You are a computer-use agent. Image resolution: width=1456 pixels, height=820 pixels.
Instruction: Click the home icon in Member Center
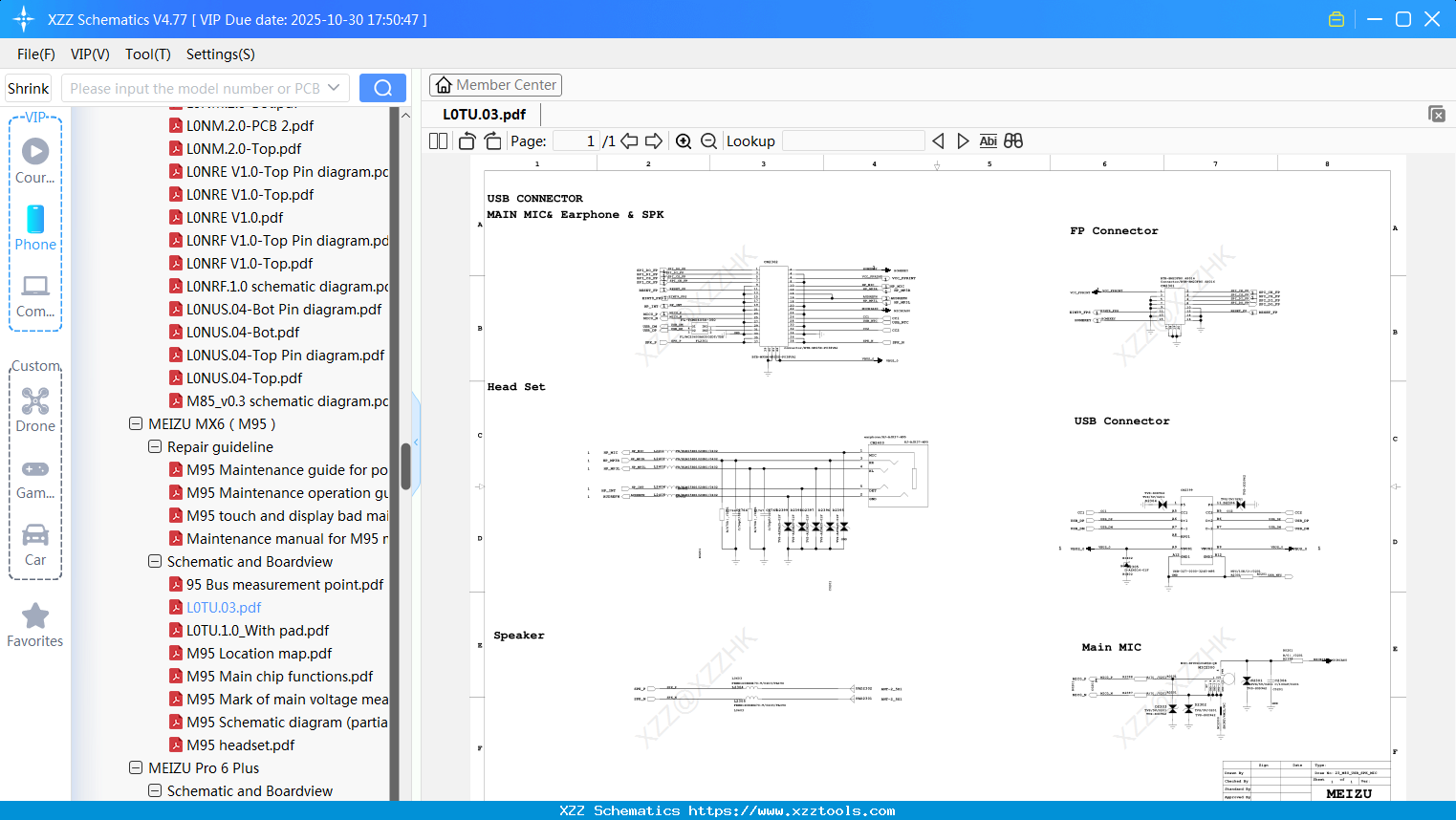pos(444,85)
